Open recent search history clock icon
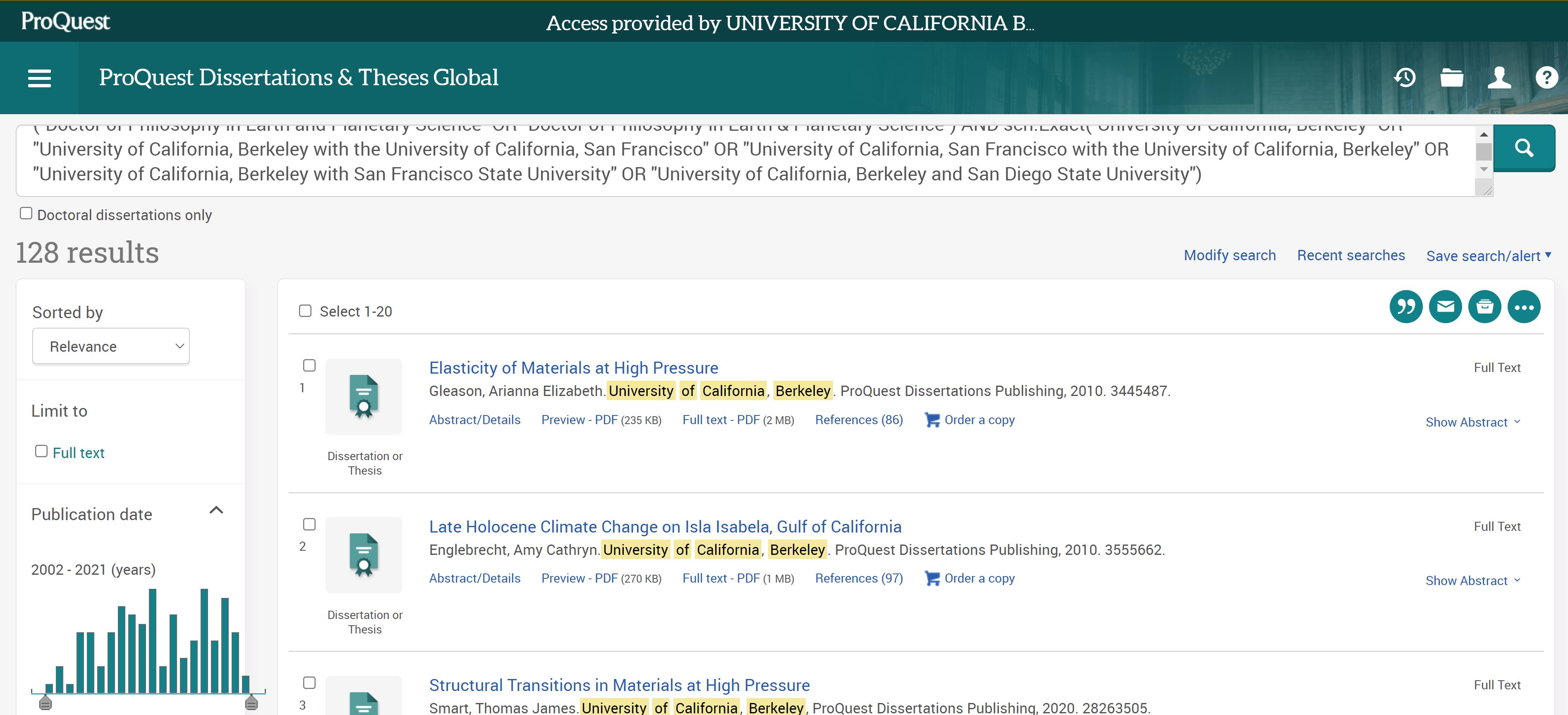The image size is (1568, 715). click(1405, 77)
